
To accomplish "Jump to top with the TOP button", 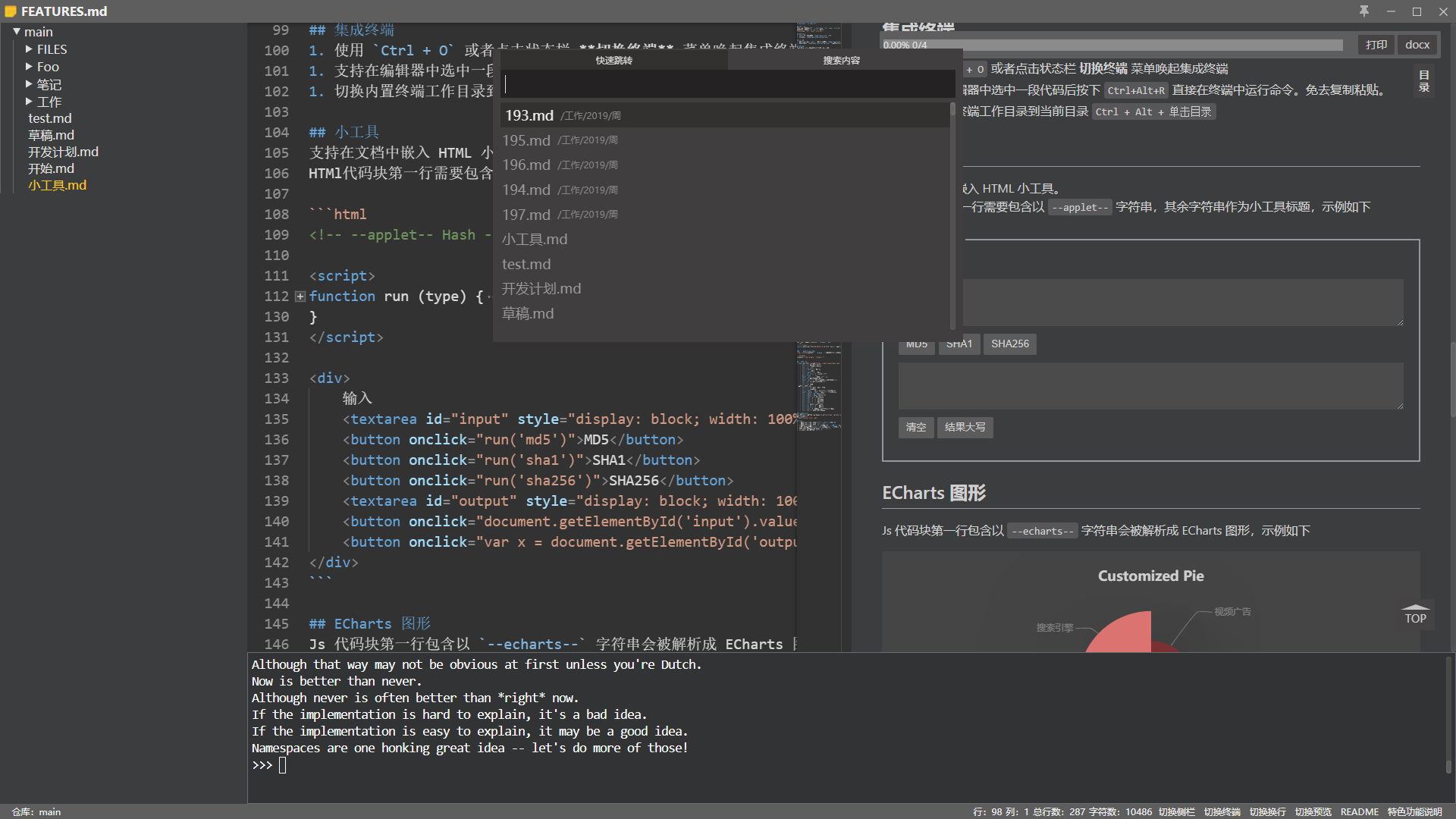I will click(x=1415, y=615).
